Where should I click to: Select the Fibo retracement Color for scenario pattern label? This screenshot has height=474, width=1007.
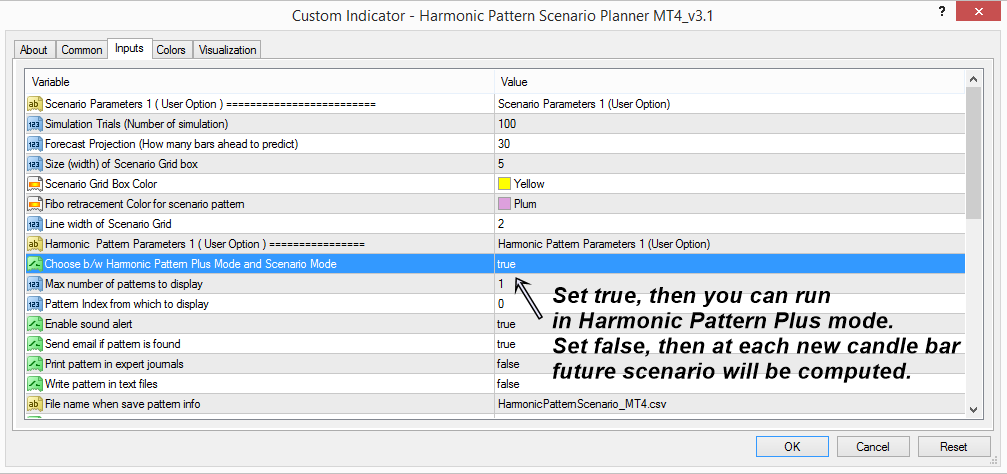click(144, 204)
